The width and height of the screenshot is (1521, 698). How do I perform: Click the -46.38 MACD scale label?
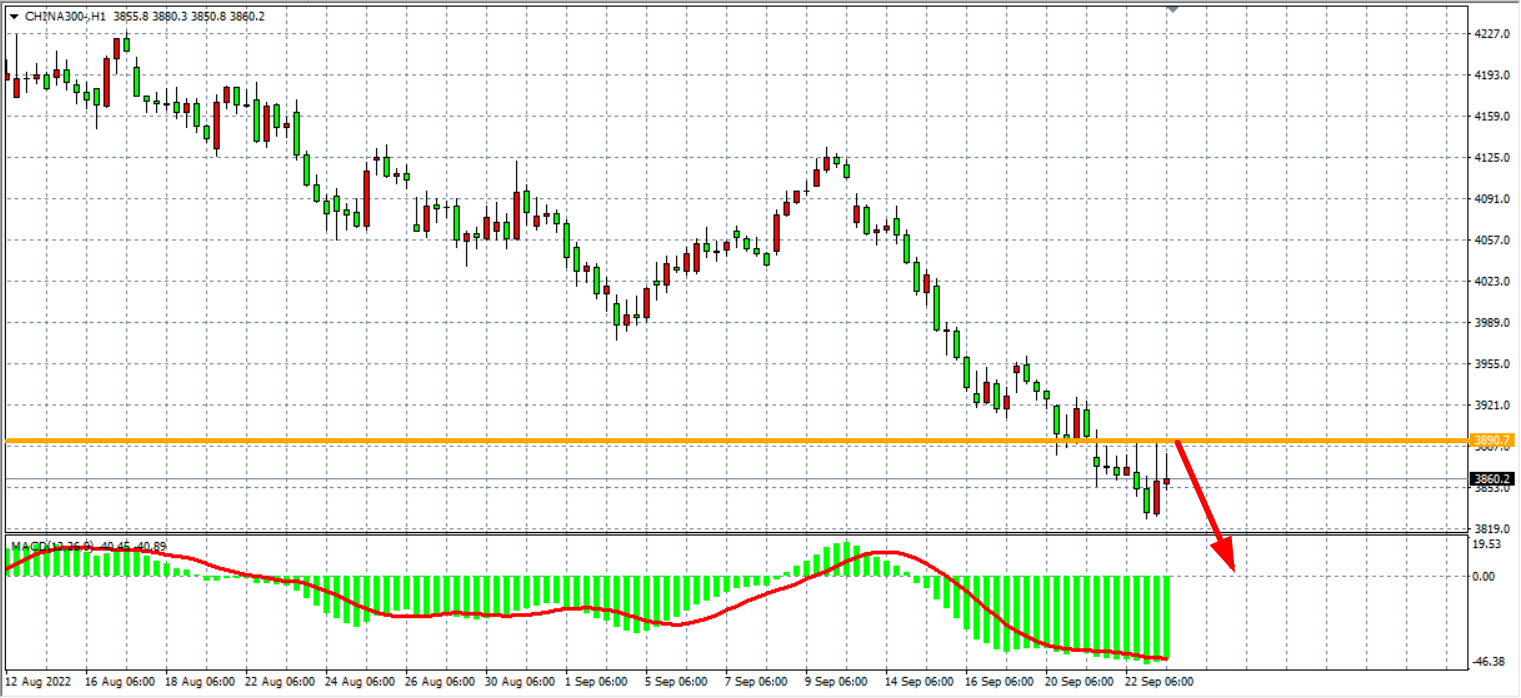point(1490,662)
